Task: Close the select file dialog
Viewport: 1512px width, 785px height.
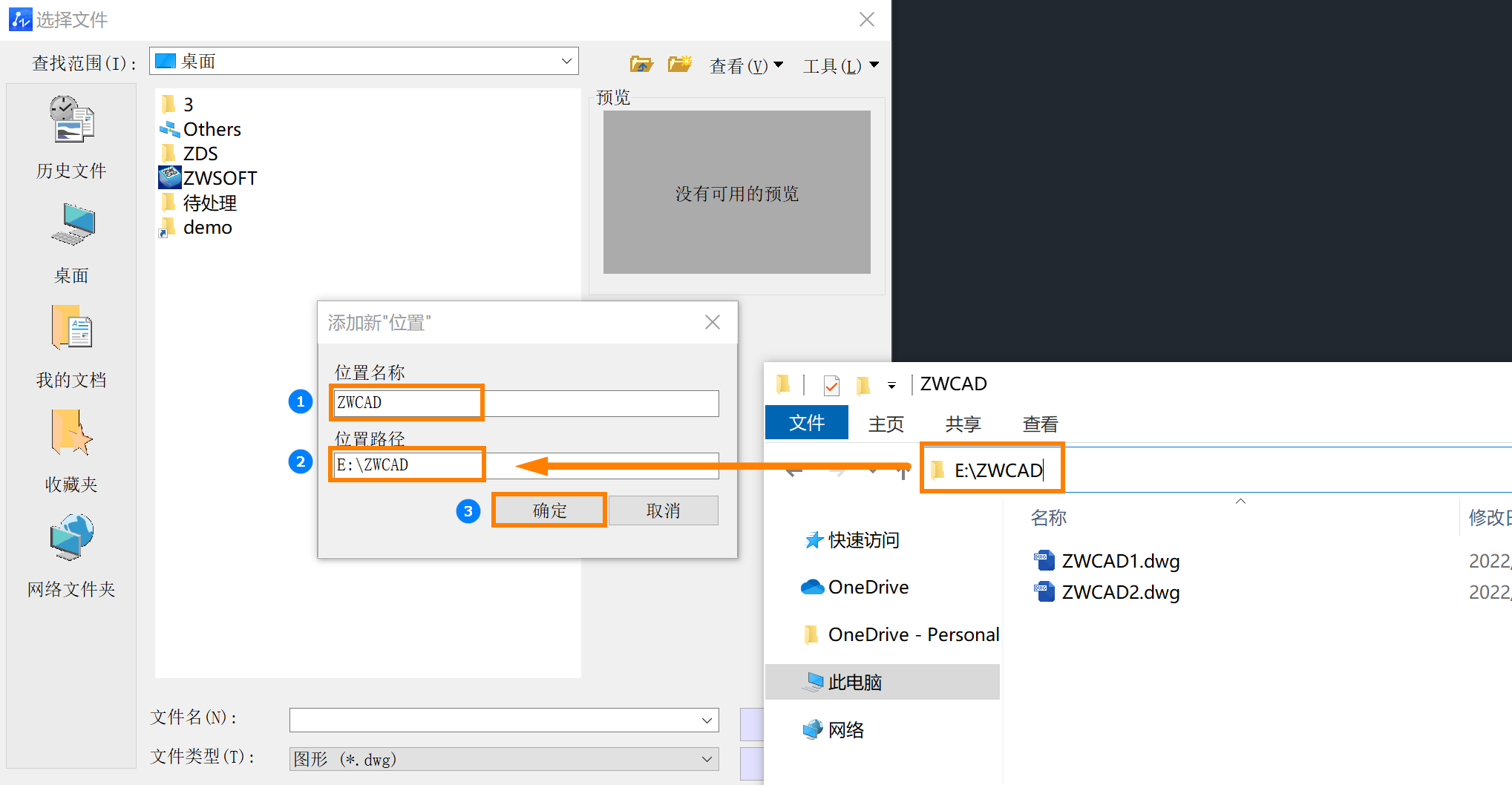Action: (867, 19)
